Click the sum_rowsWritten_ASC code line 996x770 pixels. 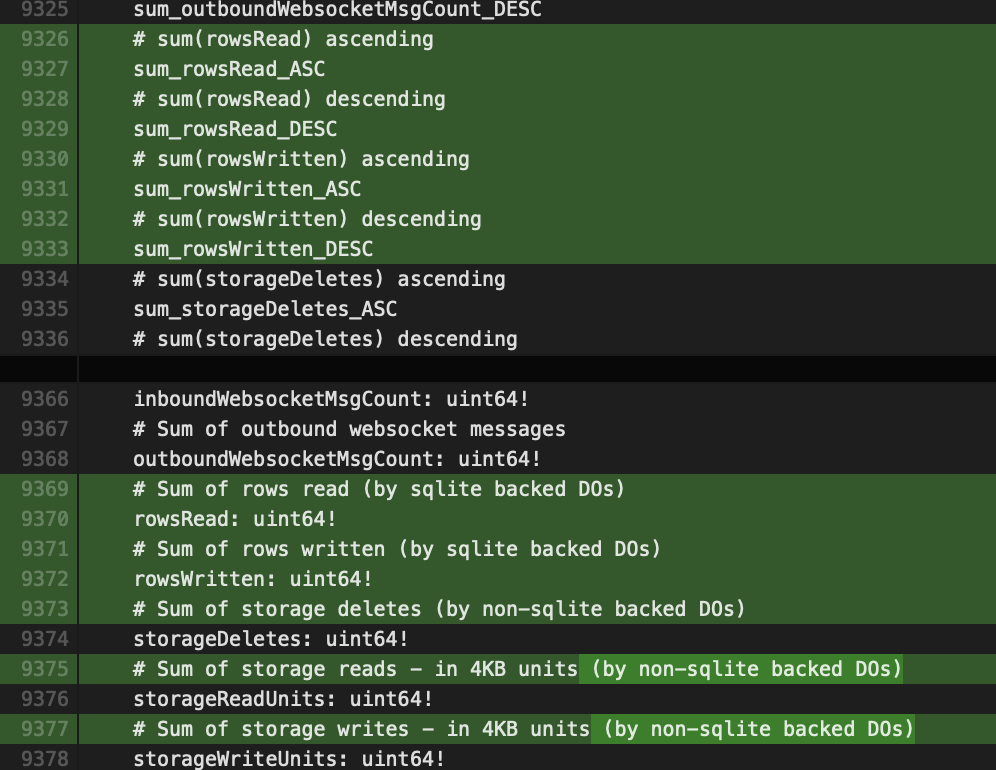(x=247, y=189)
